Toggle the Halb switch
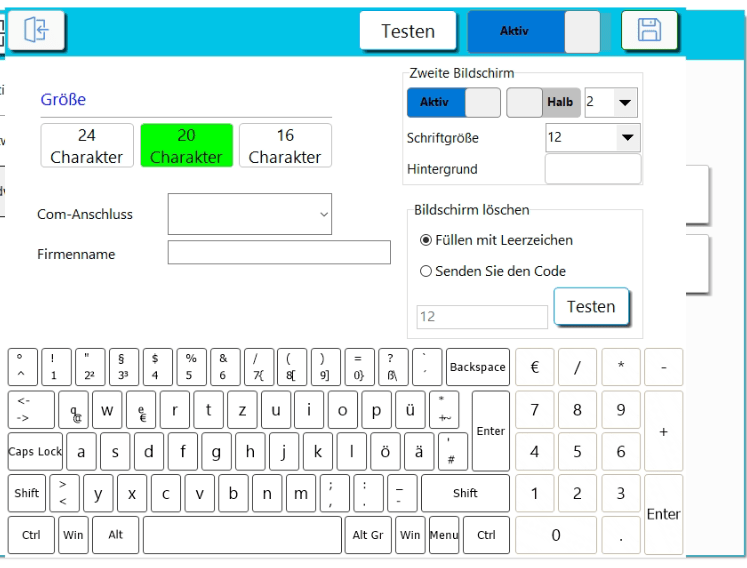This screenshot has height=568, width=747. point(541,103)
